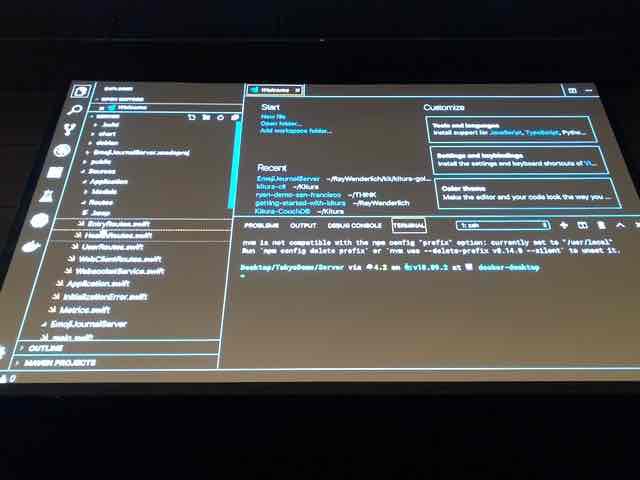
Task: Click the terminal prompt line
Action: 390,267
